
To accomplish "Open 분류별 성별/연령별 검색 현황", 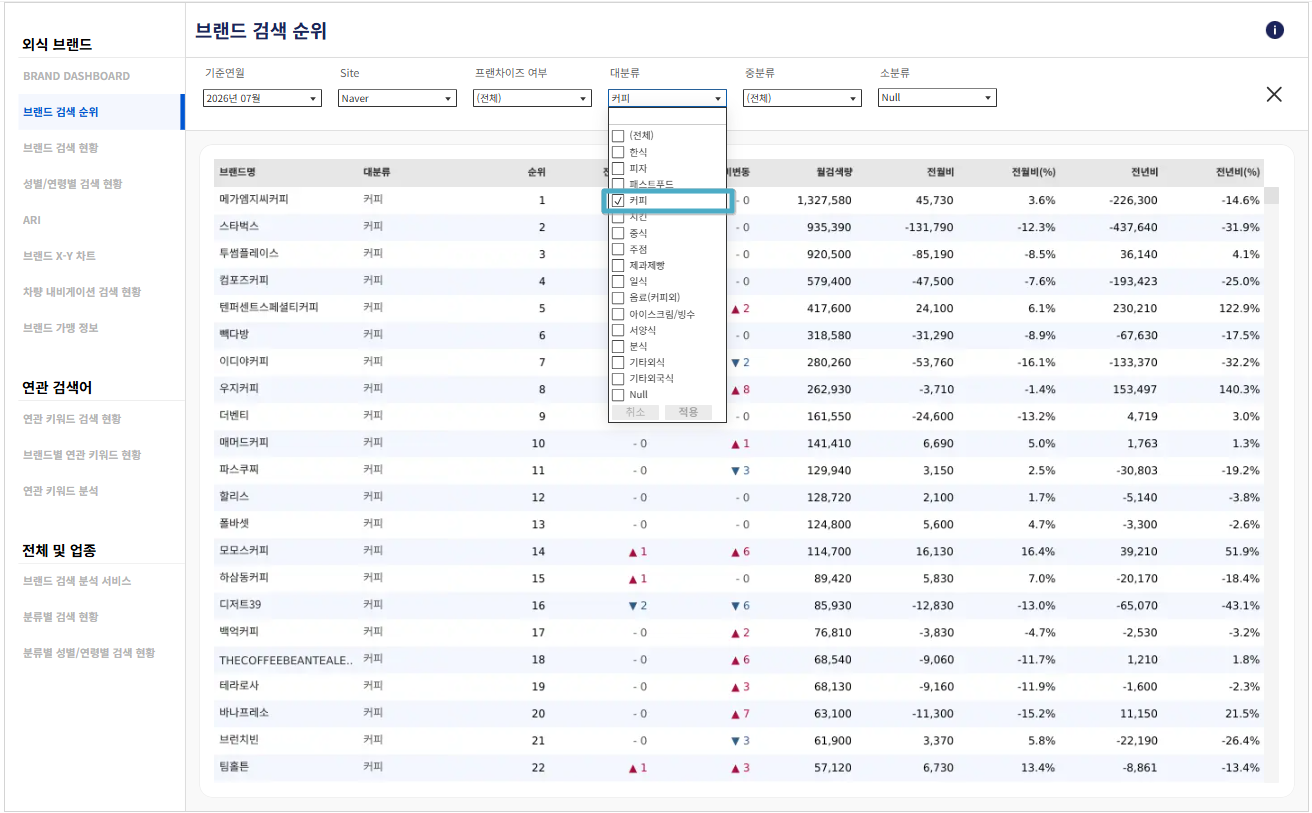I will pos(89,653).
